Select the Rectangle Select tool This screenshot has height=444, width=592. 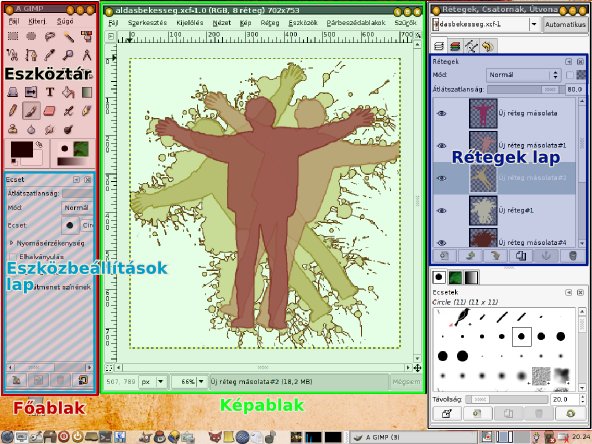click(13, 36)
